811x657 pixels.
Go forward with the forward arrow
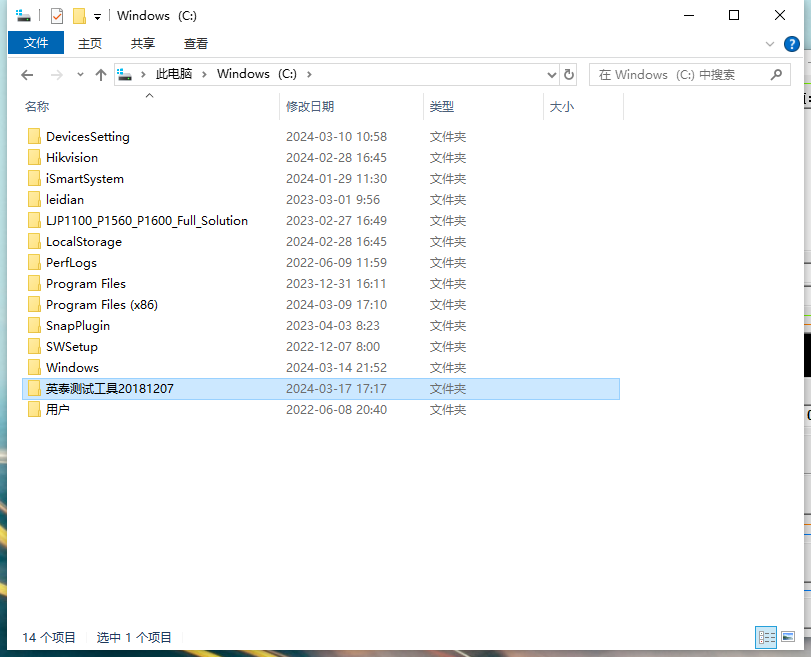56,75
